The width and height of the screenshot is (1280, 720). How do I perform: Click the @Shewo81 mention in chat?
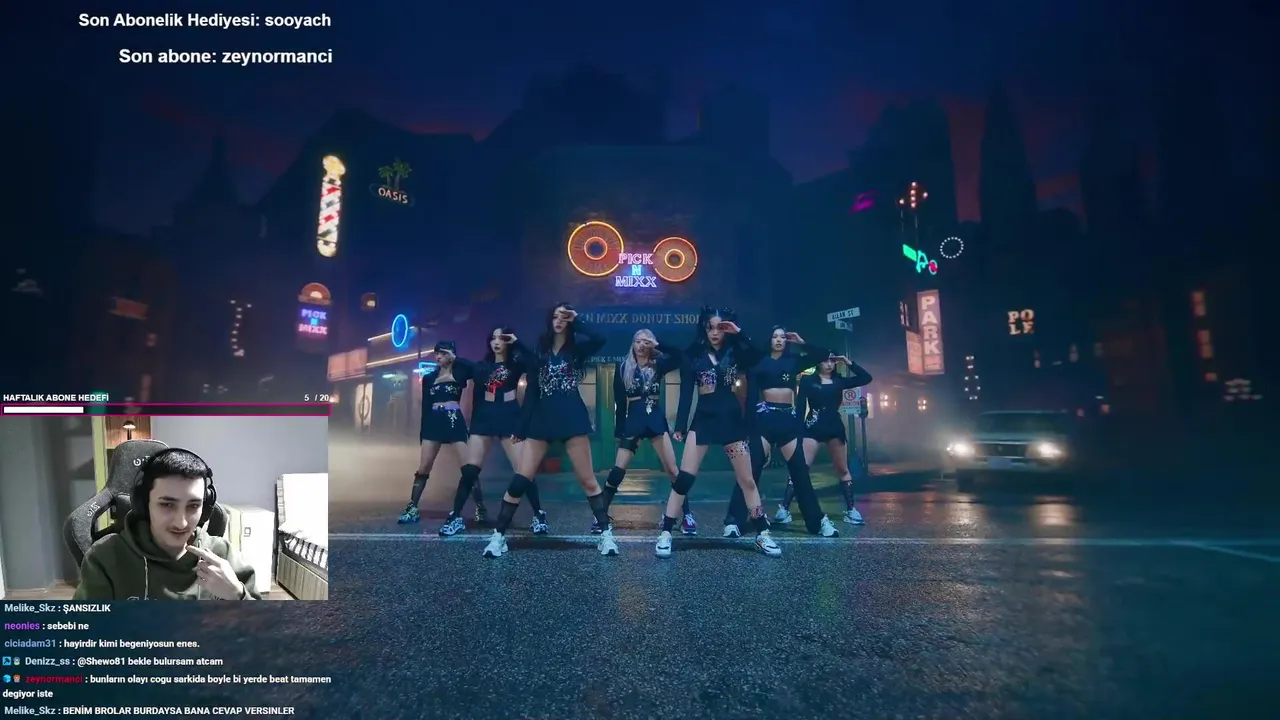(x=101, y=661)
